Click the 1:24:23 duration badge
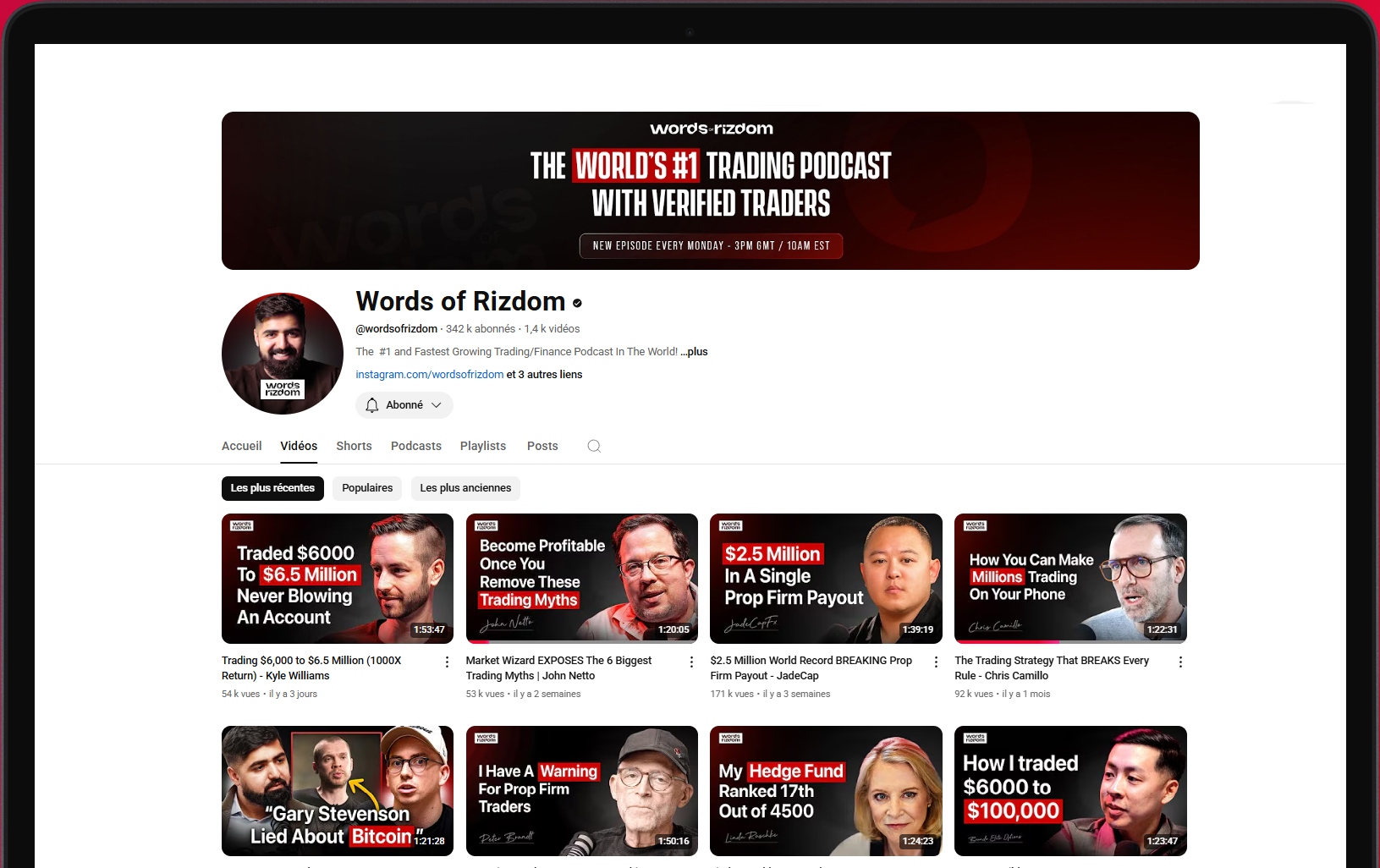Viewport: 1380px width, 868px height. tap(918, 841)
